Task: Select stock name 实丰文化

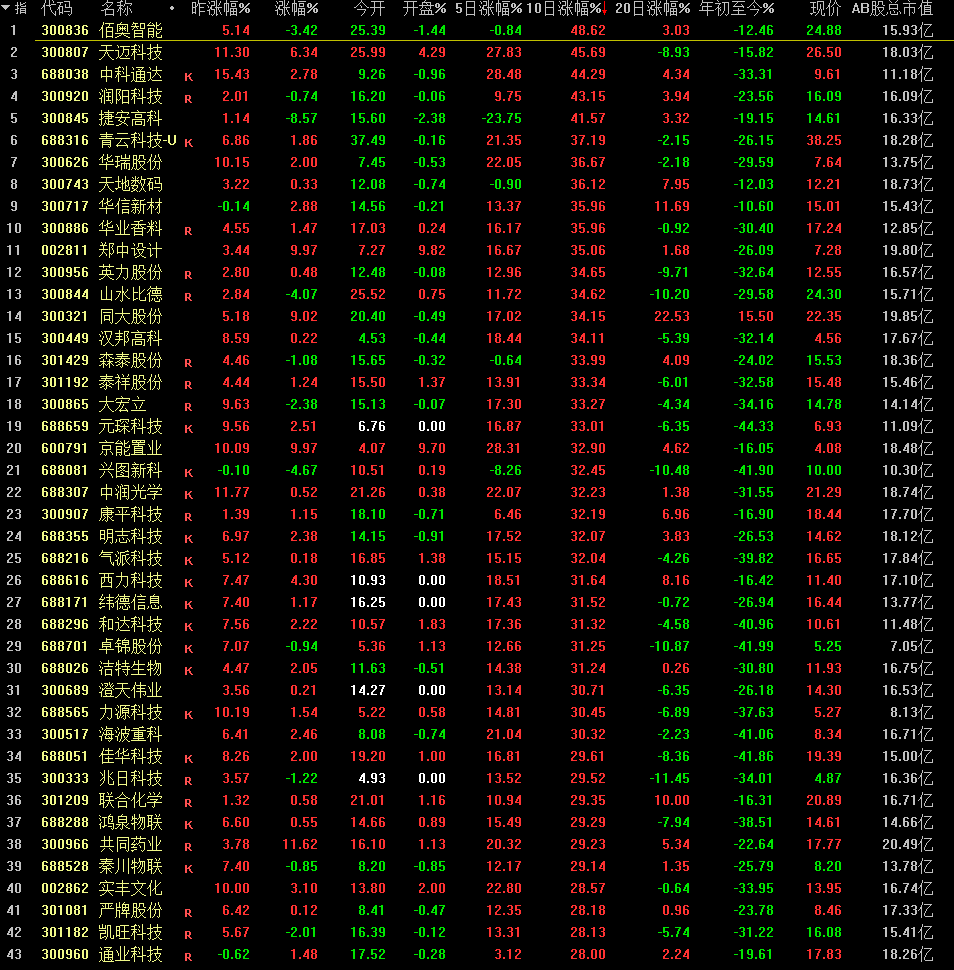Action: pyautogui.click(x=131, y=888)
